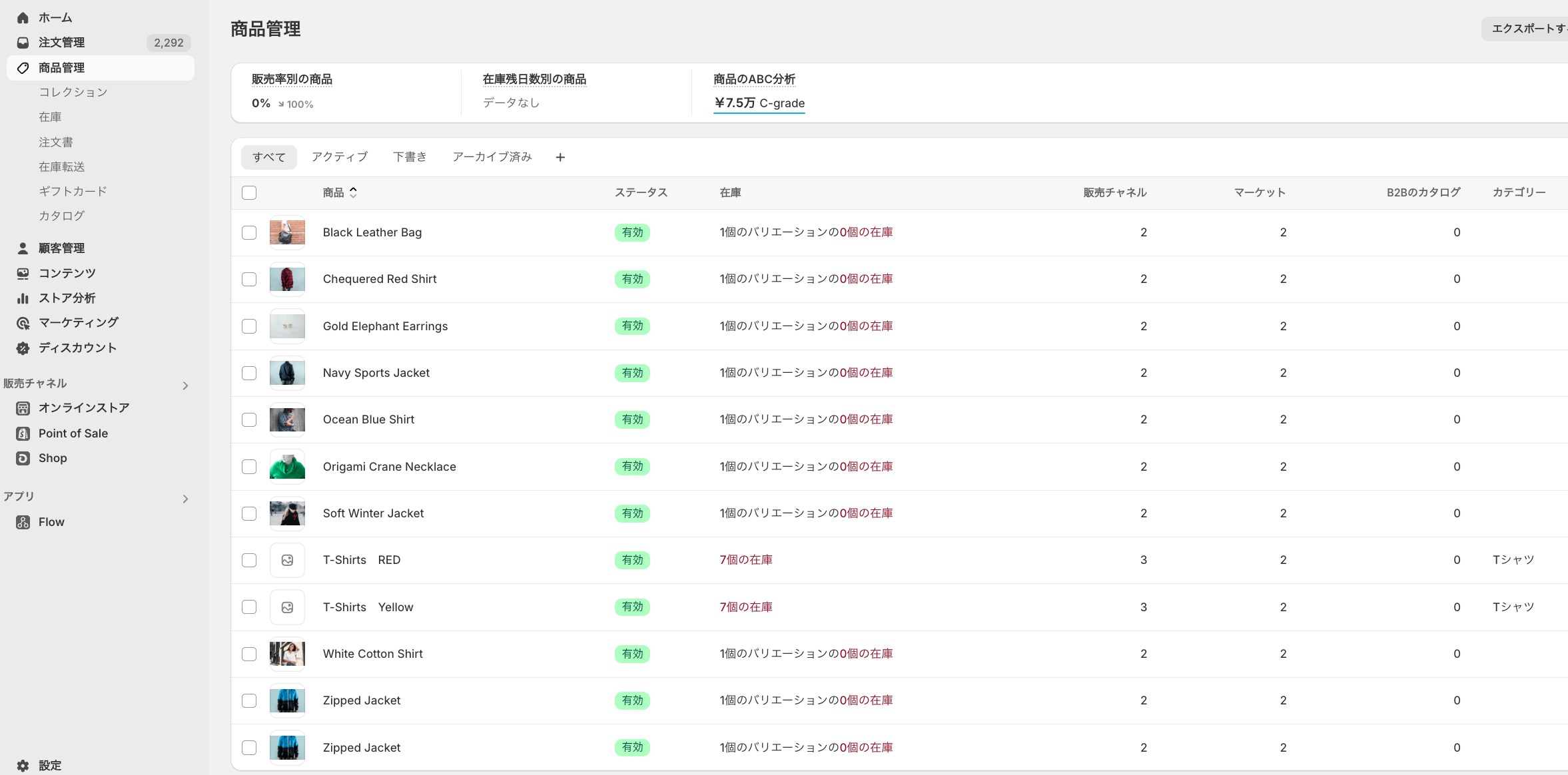The image size is (1568, 775).
Task: Click the B2Bのカタログ column header
Action: click(1423, 192)
